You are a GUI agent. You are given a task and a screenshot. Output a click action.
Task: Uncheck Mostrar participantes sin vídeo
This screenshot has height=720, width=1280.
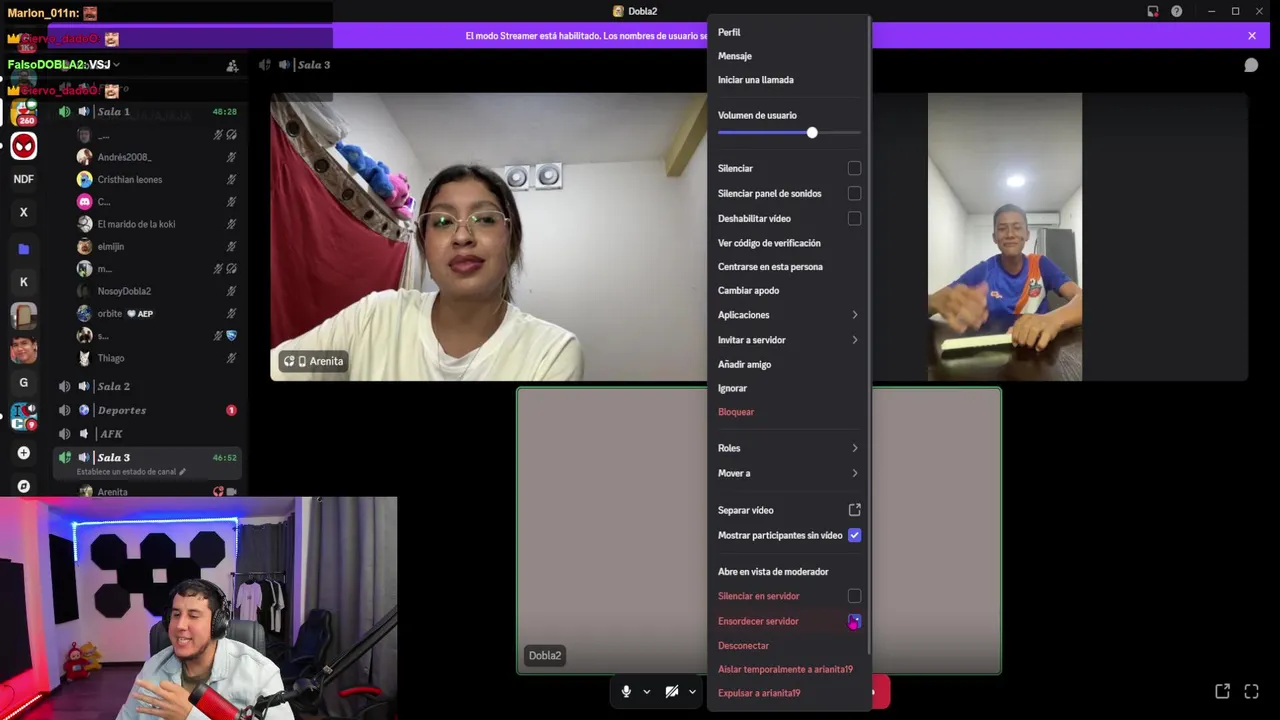coord(854,535)
